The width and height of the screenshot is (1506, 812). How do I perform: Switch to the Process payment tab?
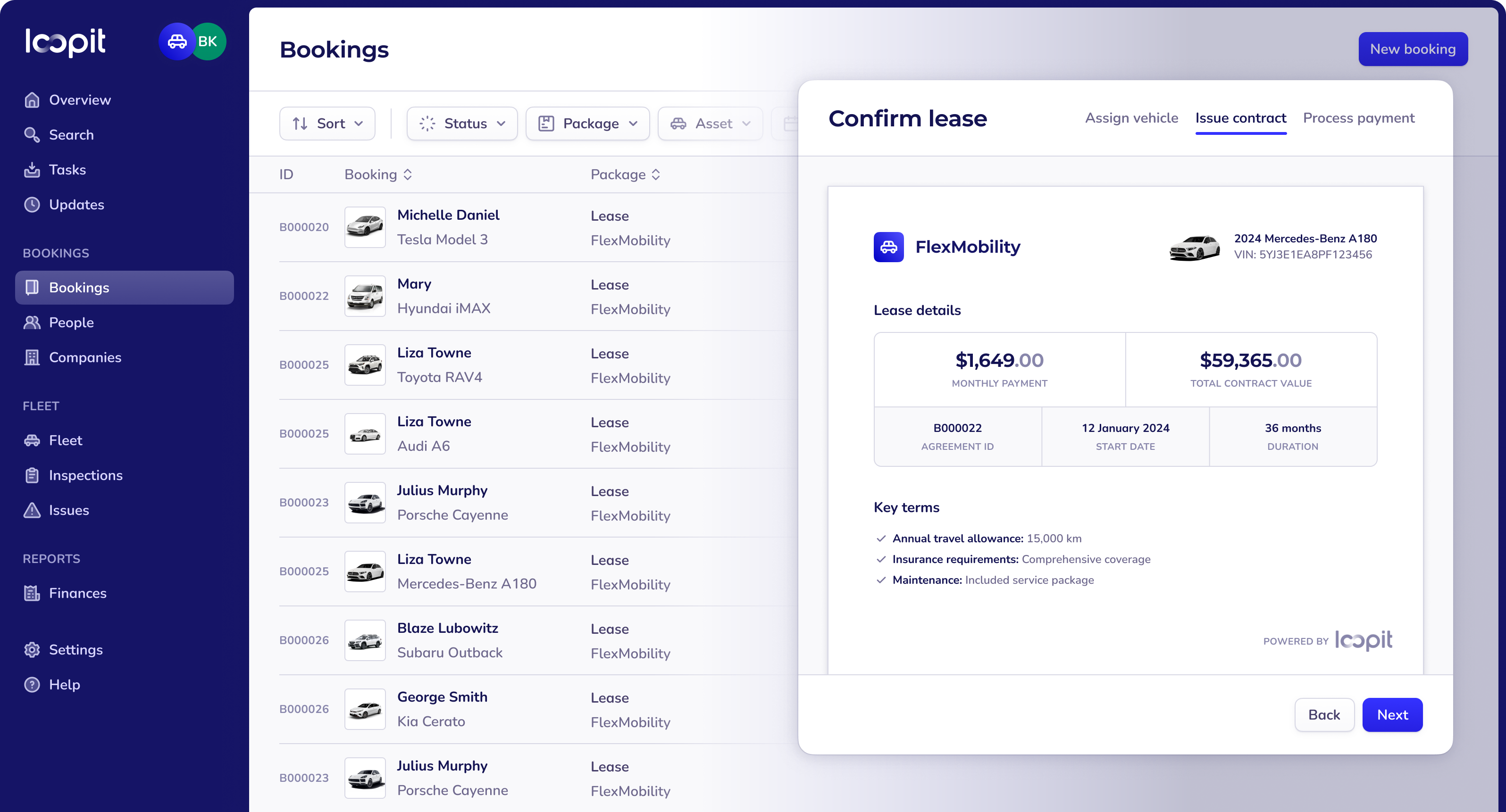1358,118
